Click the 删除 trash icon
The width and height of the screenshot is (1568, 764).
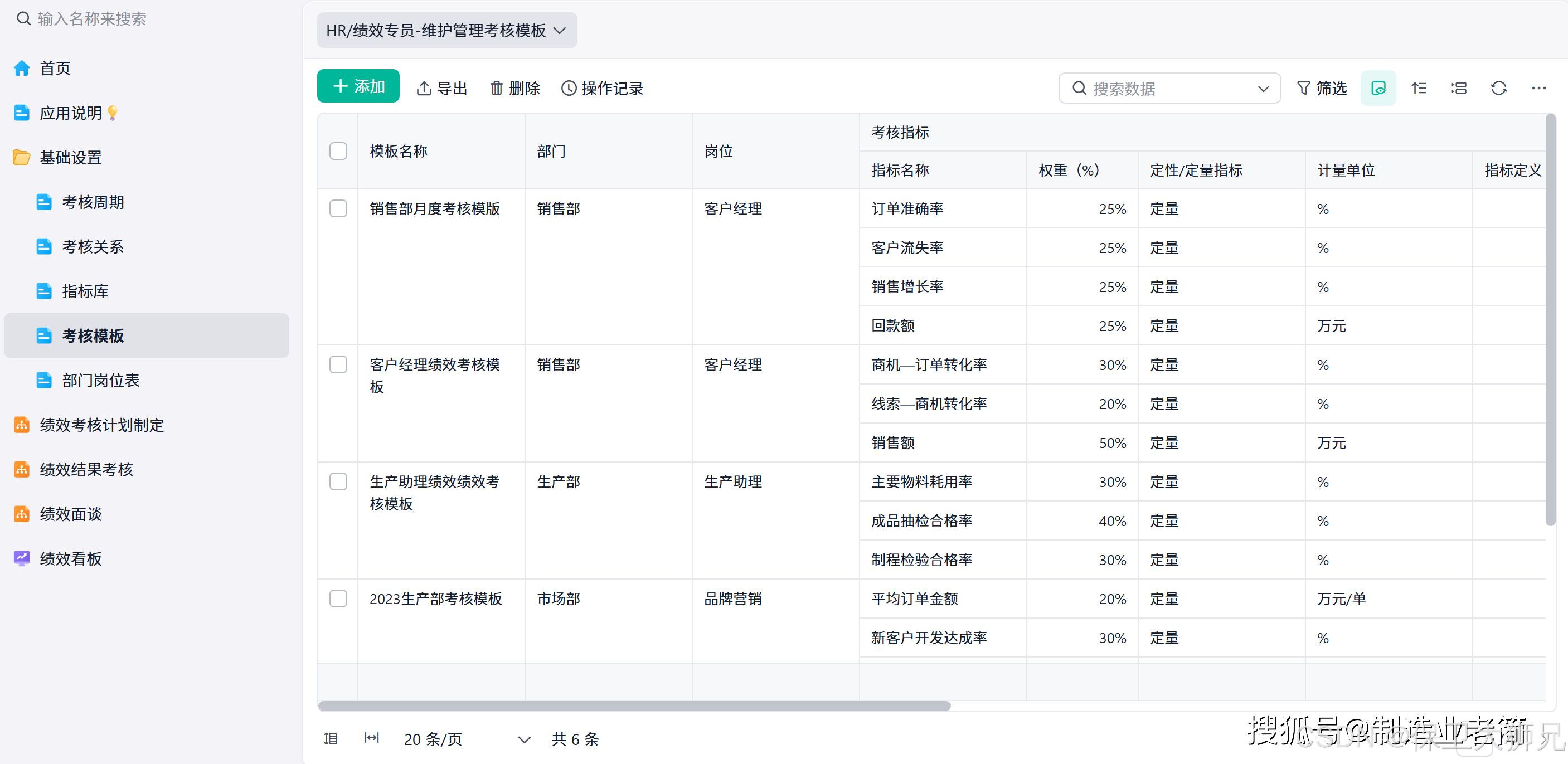[497, 88]
